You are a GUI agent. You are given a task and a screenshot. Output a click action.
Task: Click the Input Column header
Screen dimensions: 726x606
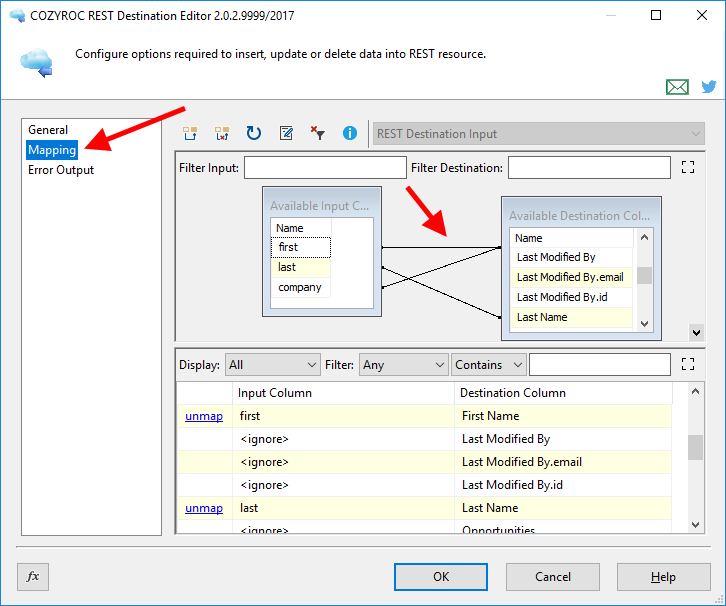[343, 393]
